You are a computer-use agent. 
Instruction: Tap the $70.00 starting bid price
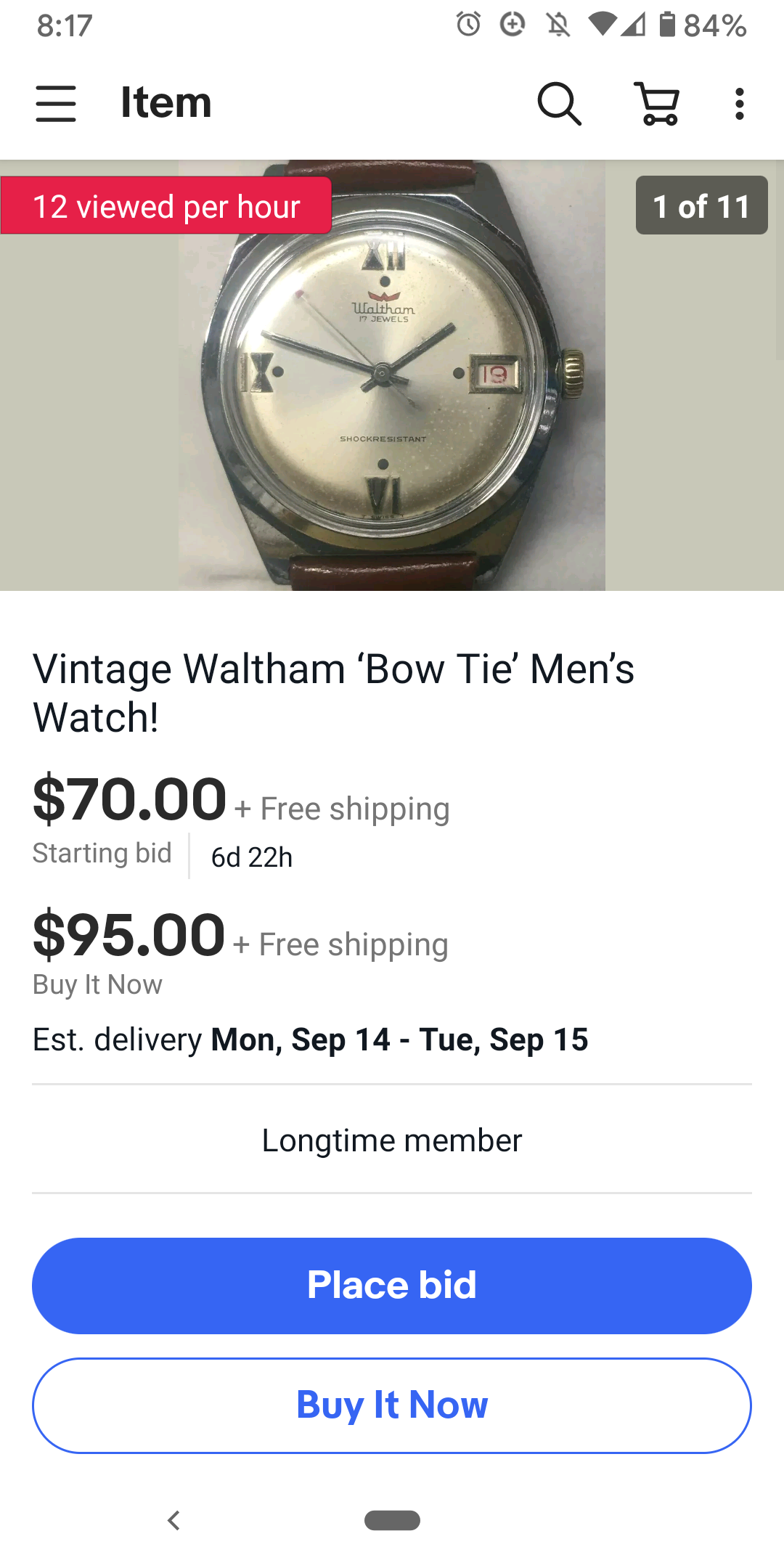click(130, 800)
